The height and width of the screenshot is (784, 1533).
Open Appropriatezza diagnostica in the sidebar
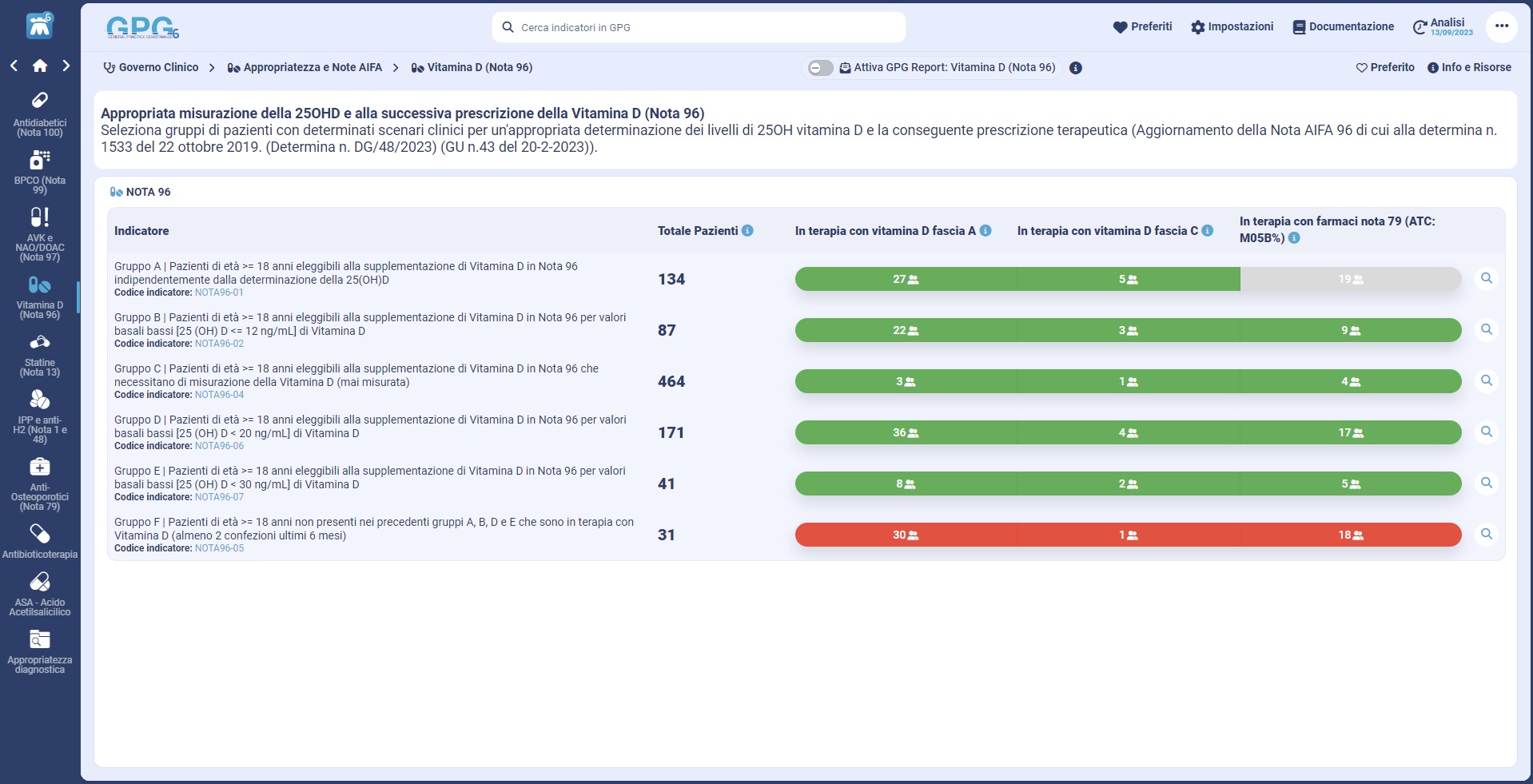pyautogui.click(x=39, y=639)
